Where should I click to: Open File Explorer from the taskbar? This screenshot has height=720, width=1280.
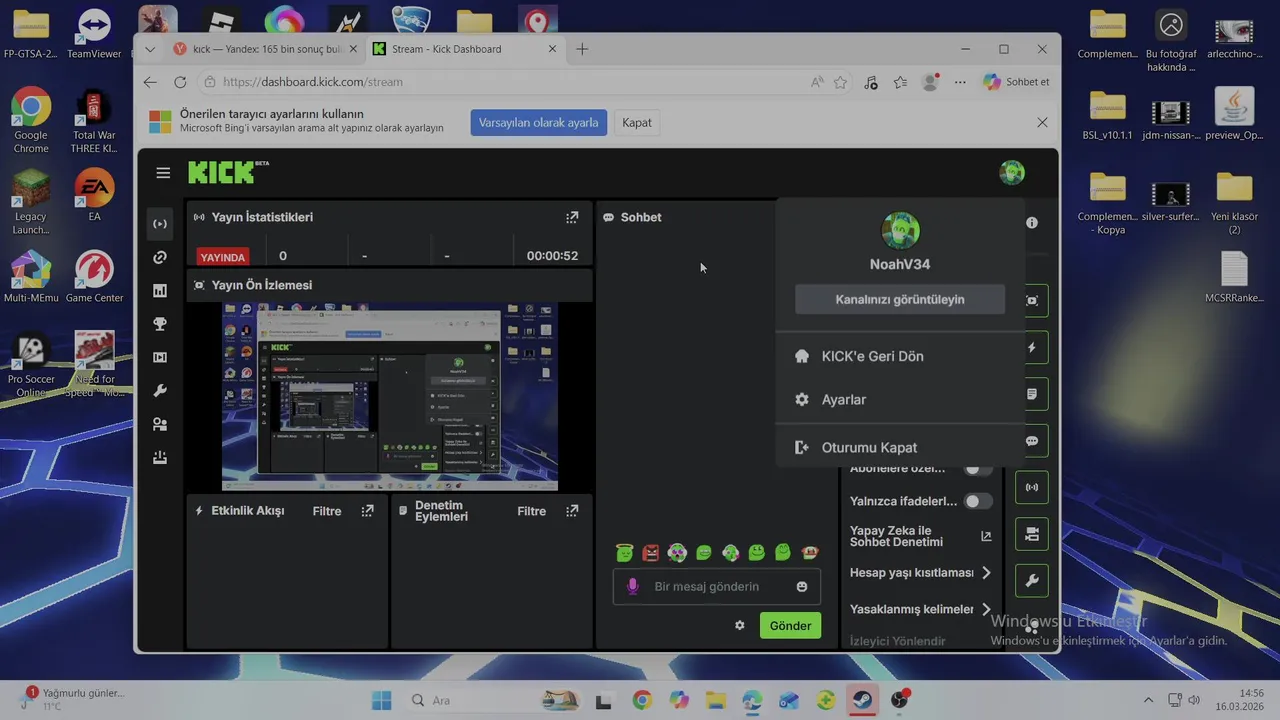[x=716, y=700]
